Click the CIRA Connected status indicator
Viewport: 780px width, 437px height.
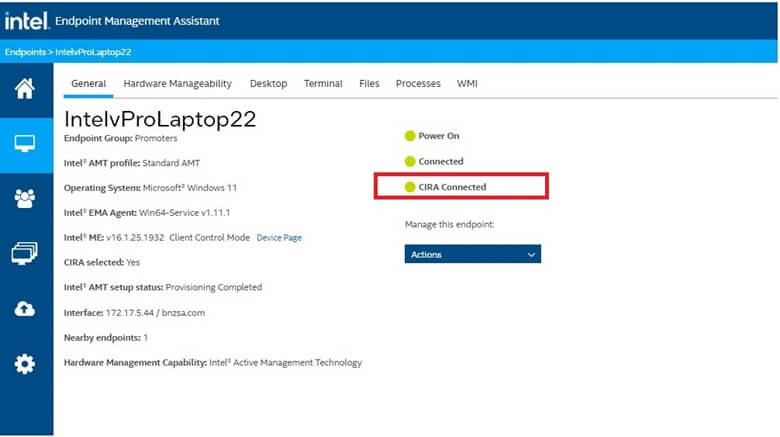pyautogui.click(x=445, y=187)
